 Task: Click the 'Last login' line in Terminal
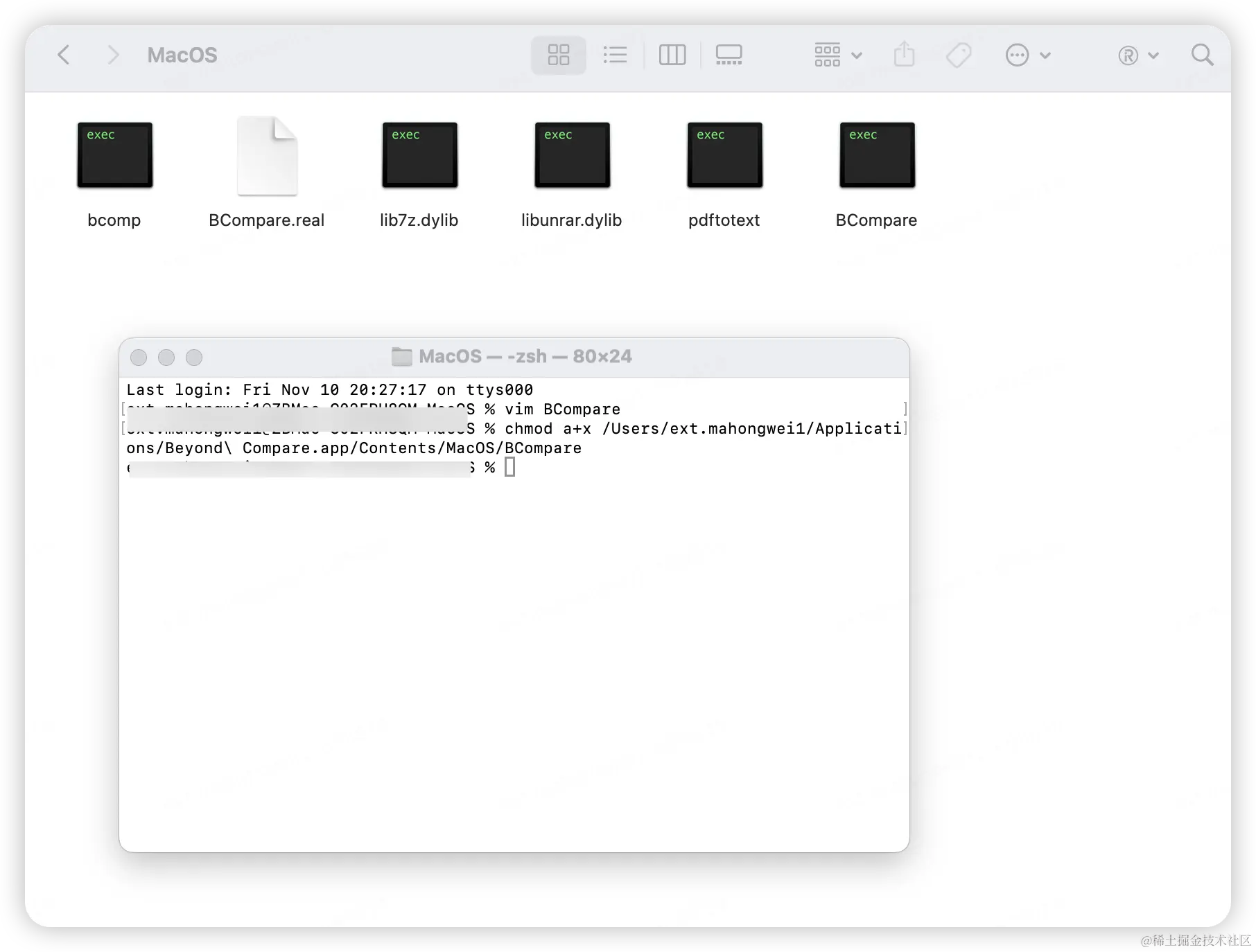click(330, 390)
